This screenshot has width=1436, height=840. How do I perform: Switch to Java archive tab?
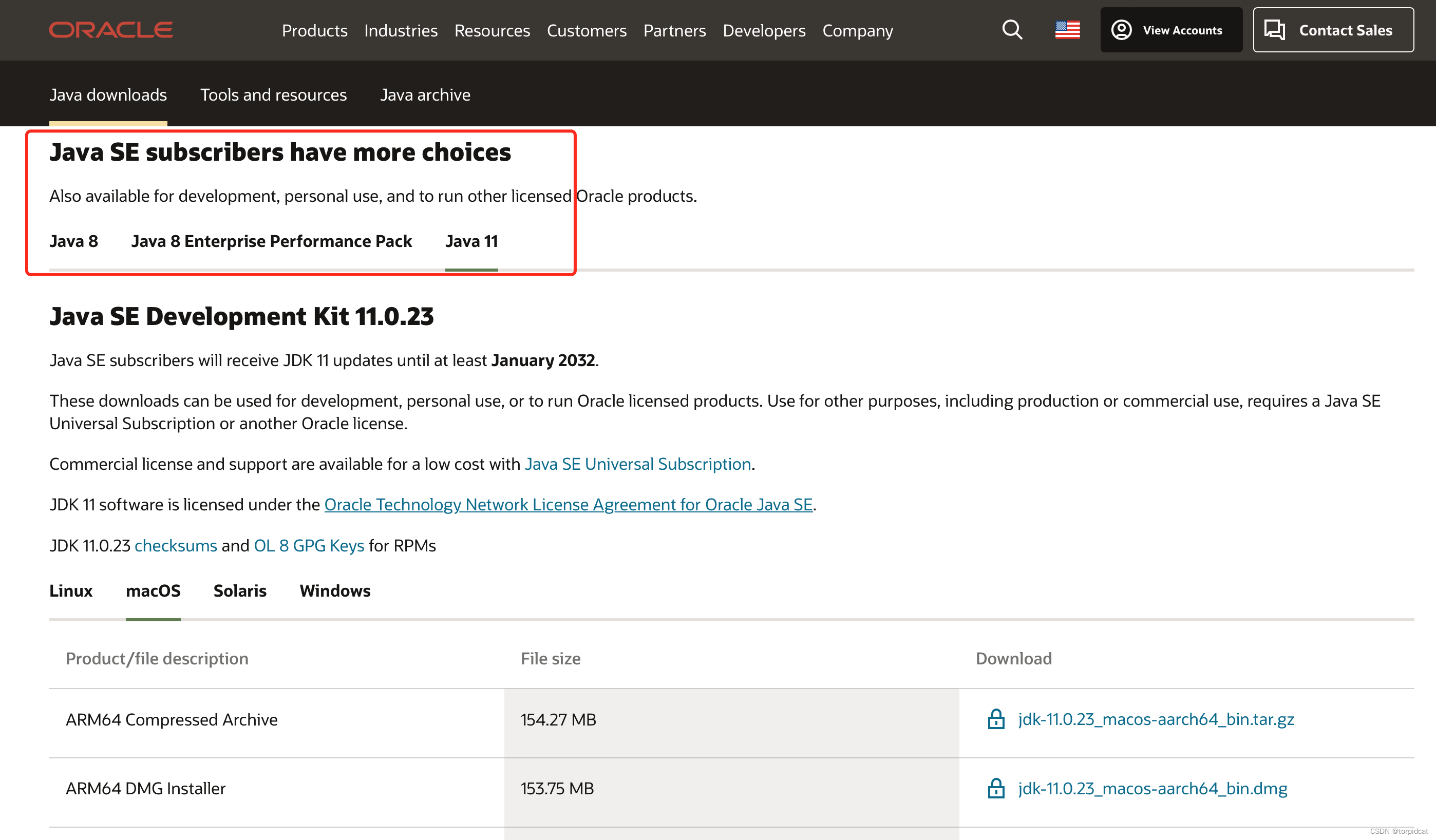(425, 94)
